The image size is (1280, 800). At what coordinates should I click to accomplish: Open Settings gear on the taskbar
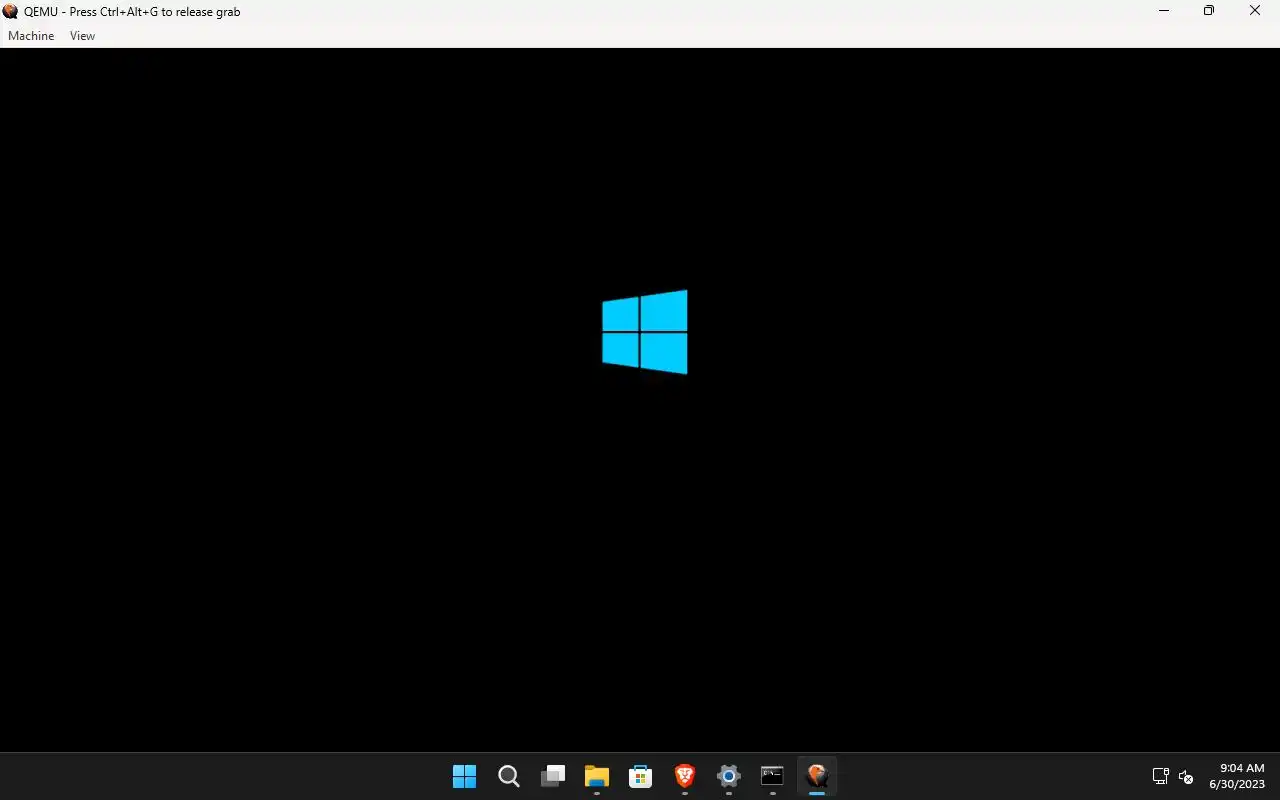[x=729, y=776]
